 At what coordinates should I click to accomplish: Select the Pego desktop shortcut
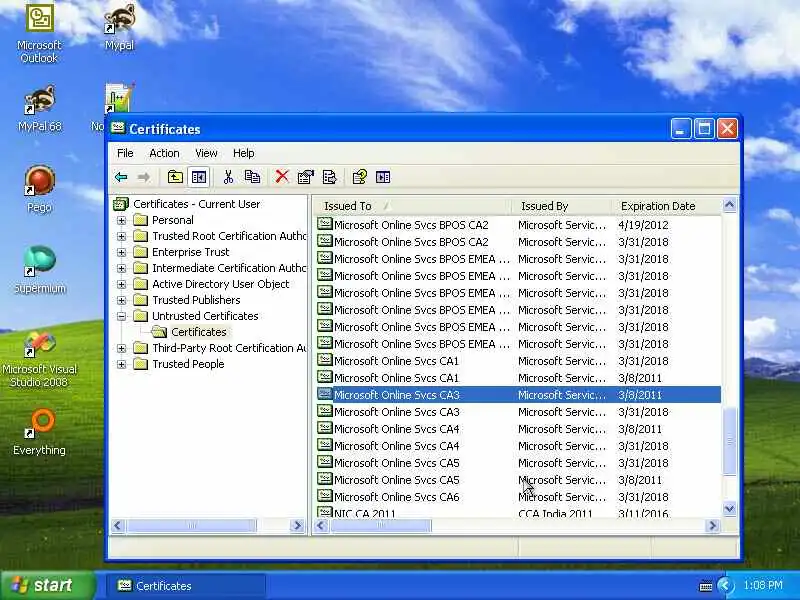coord(39,189)
